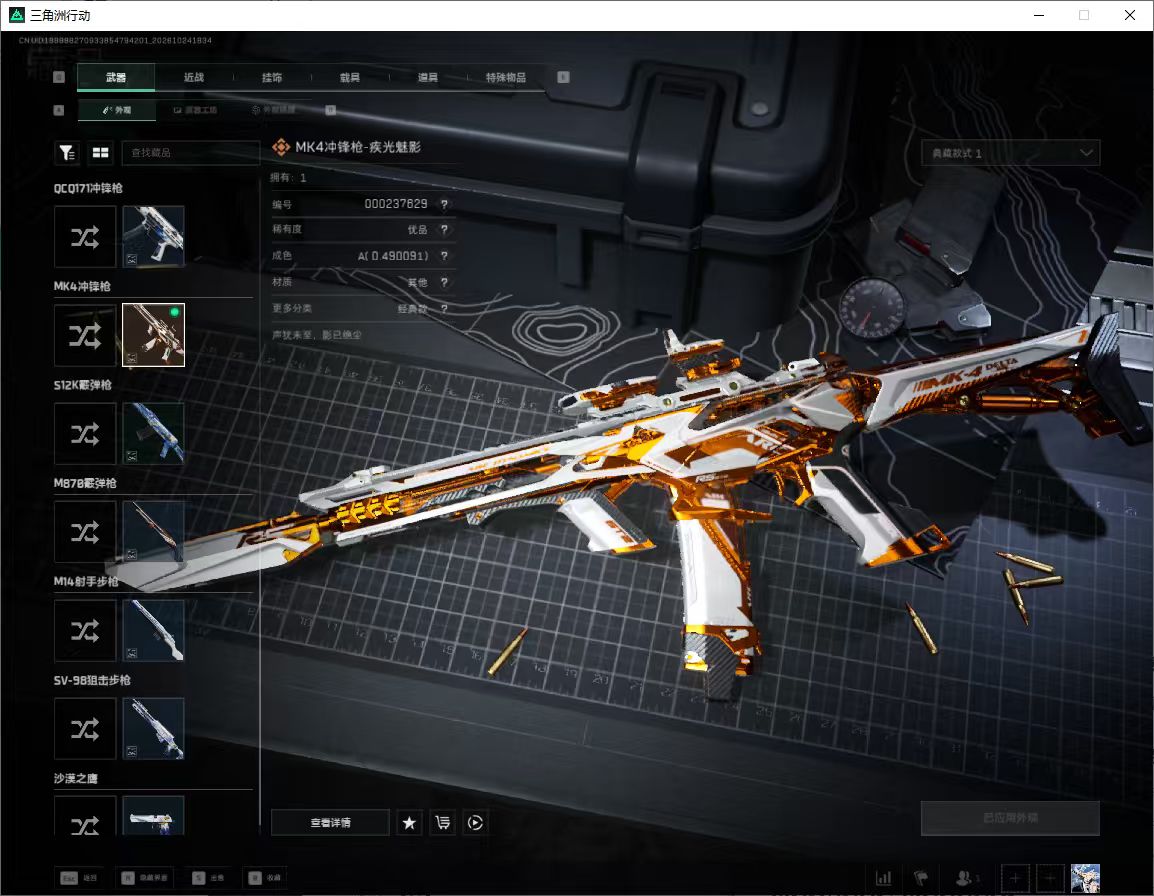Image resolution: width=1154 pixels, height=896 pixels.
Task: Click the 出售 shortcut button
Action: pos(208,878)
